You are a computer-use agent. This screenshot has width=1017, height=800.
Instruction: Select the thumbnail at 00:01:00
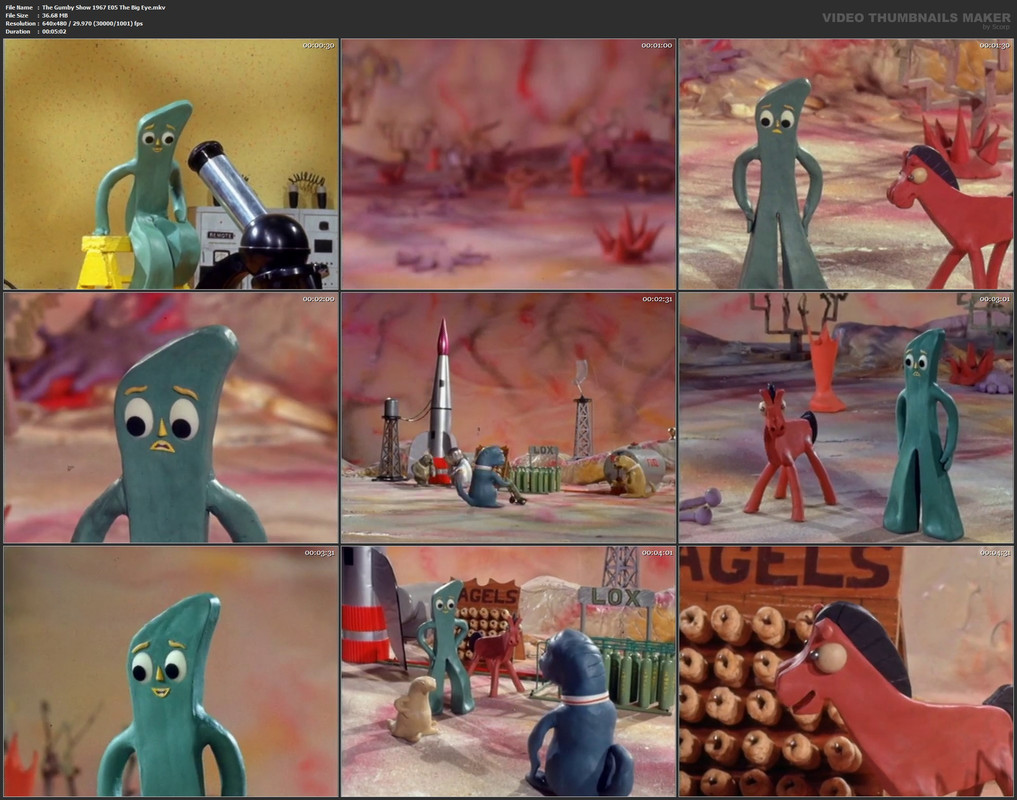[508, 164]
